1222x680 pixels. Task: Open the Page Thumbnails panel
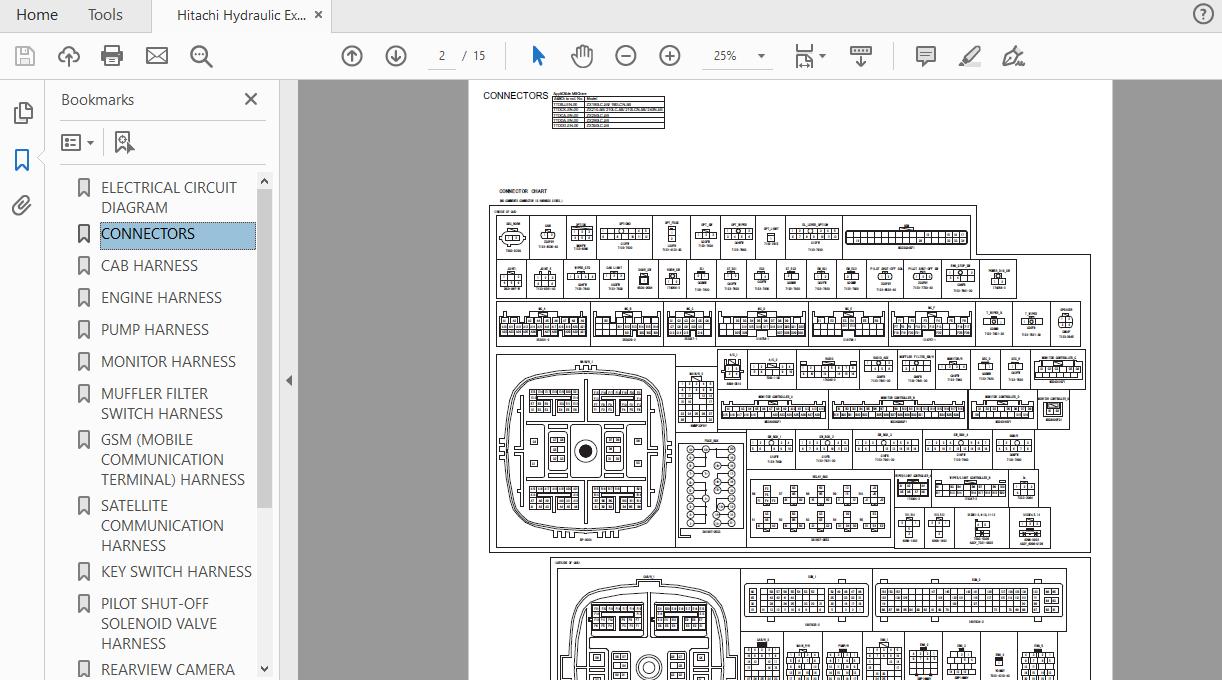pyautogui.click(x=22, y=113)
